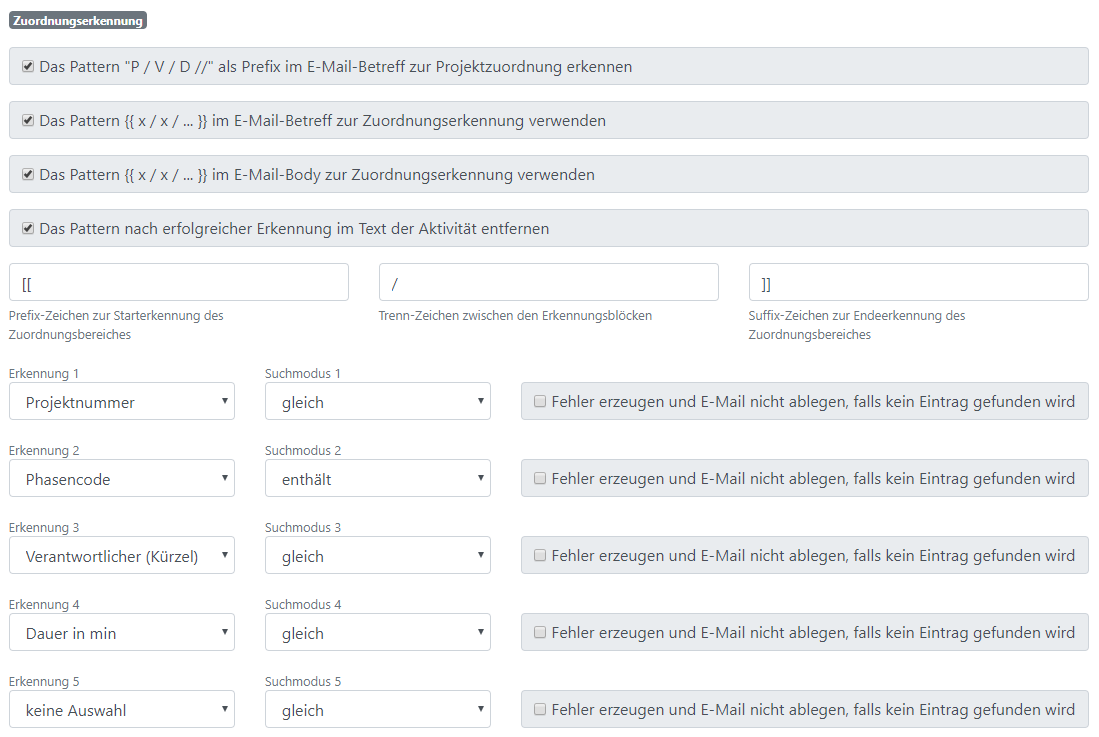Click the Zuordnungserkennung section badge

click(x=78, y=20)
